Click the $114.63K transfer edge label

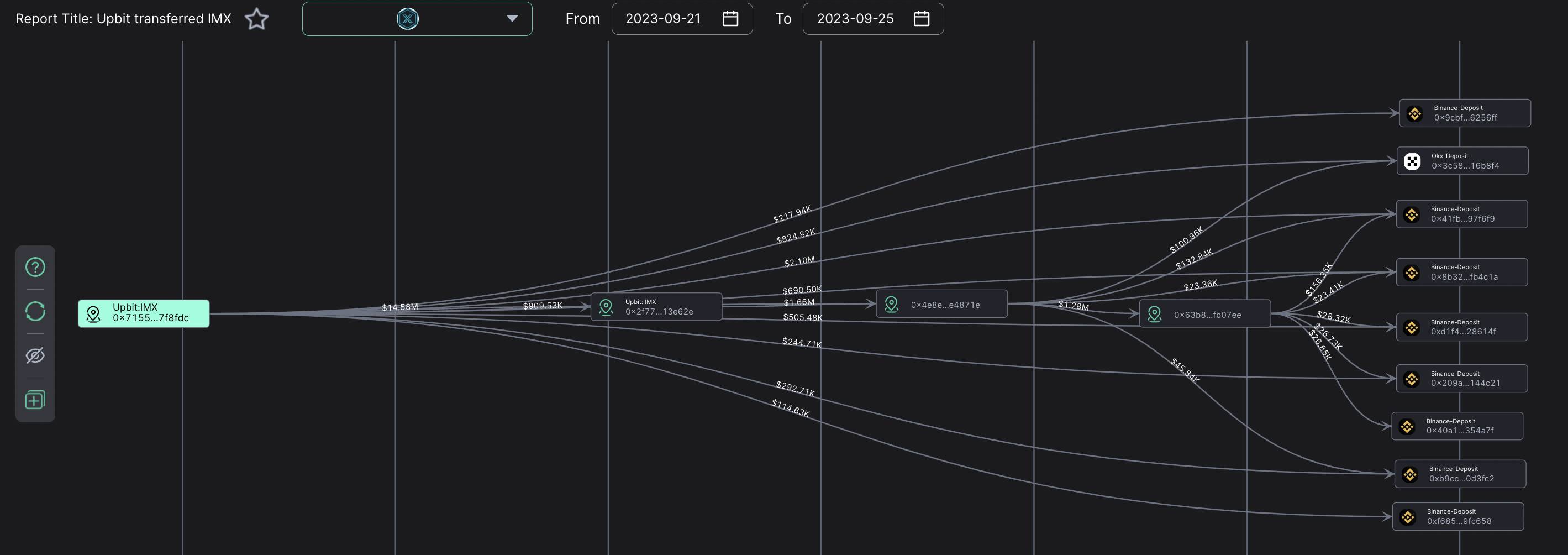tap(790, 408)
